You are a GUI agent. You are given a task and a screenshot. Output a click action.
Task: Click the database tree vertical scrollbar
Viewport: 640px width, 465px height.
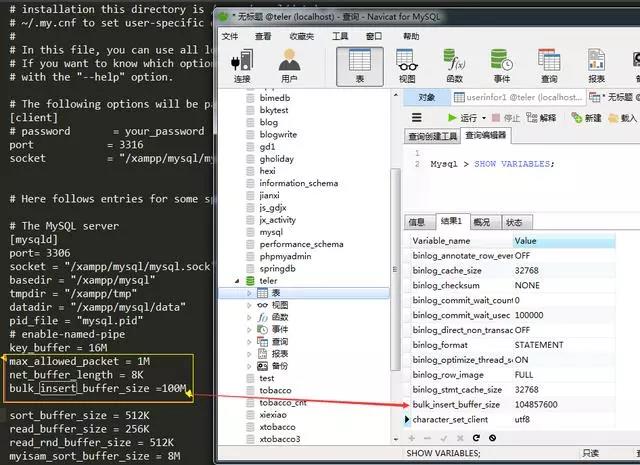tap(395, 269)
